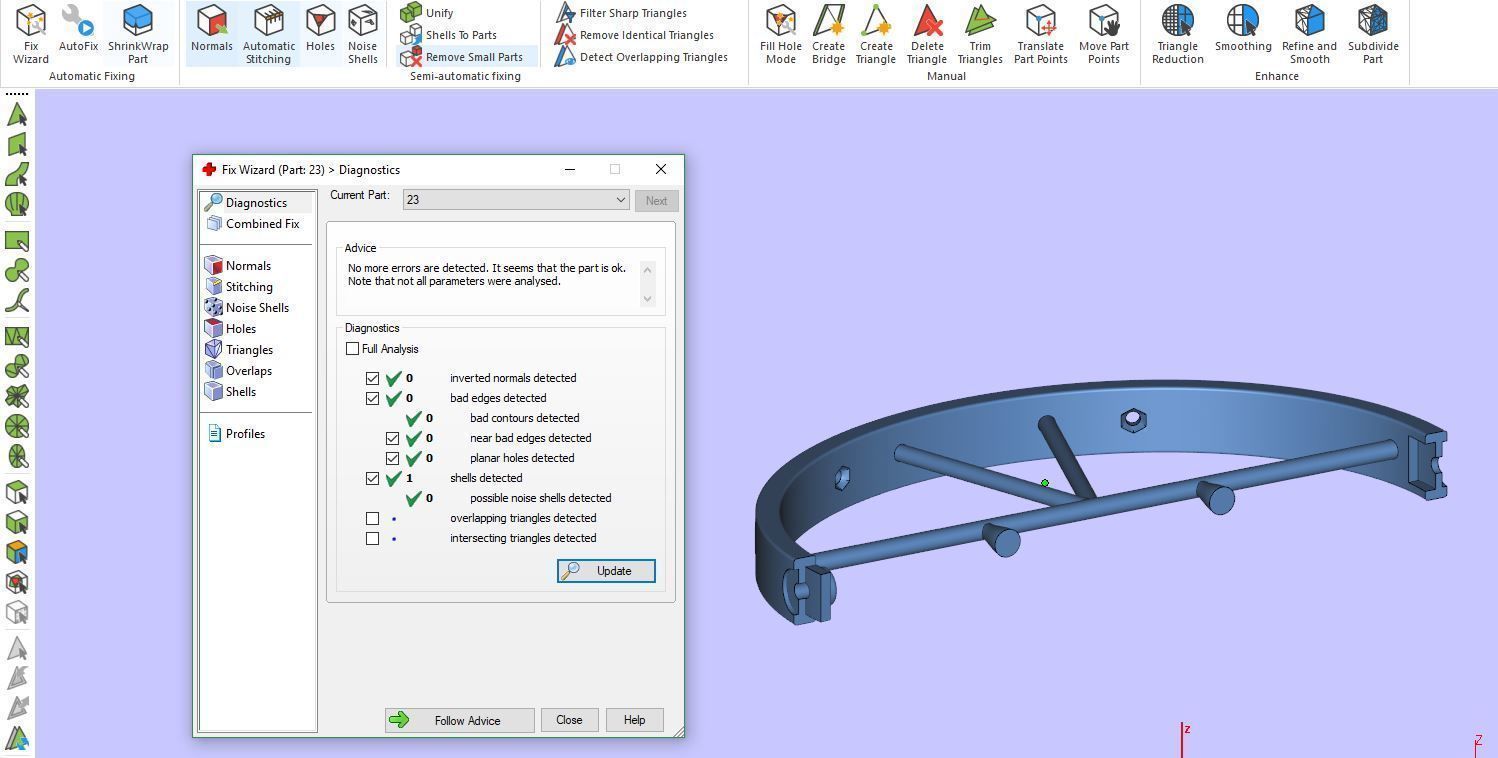Click the Noise Shells ribbon tool
Screen dimensions: 1498x758
coord(362,34)
